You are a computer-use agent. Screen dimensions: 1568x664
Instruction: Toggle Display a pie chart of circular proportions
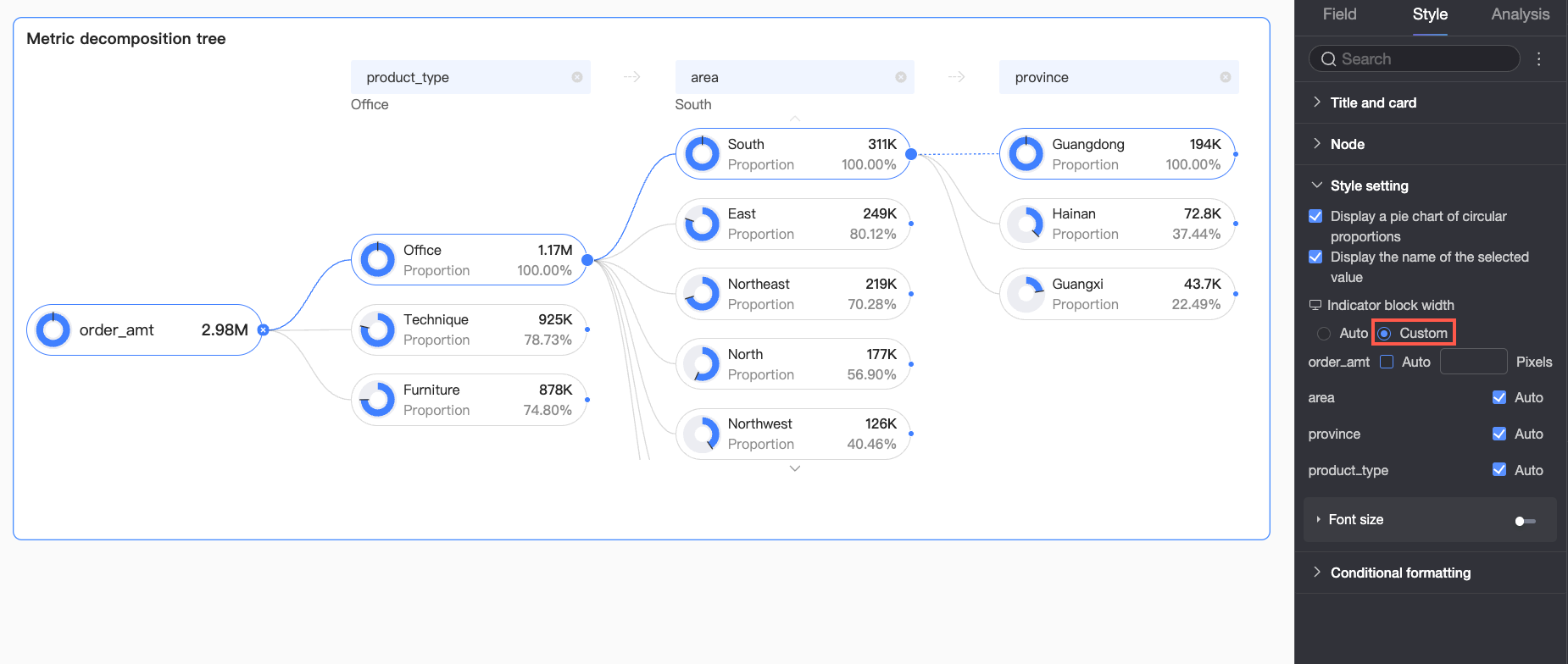click(1315, 216)
